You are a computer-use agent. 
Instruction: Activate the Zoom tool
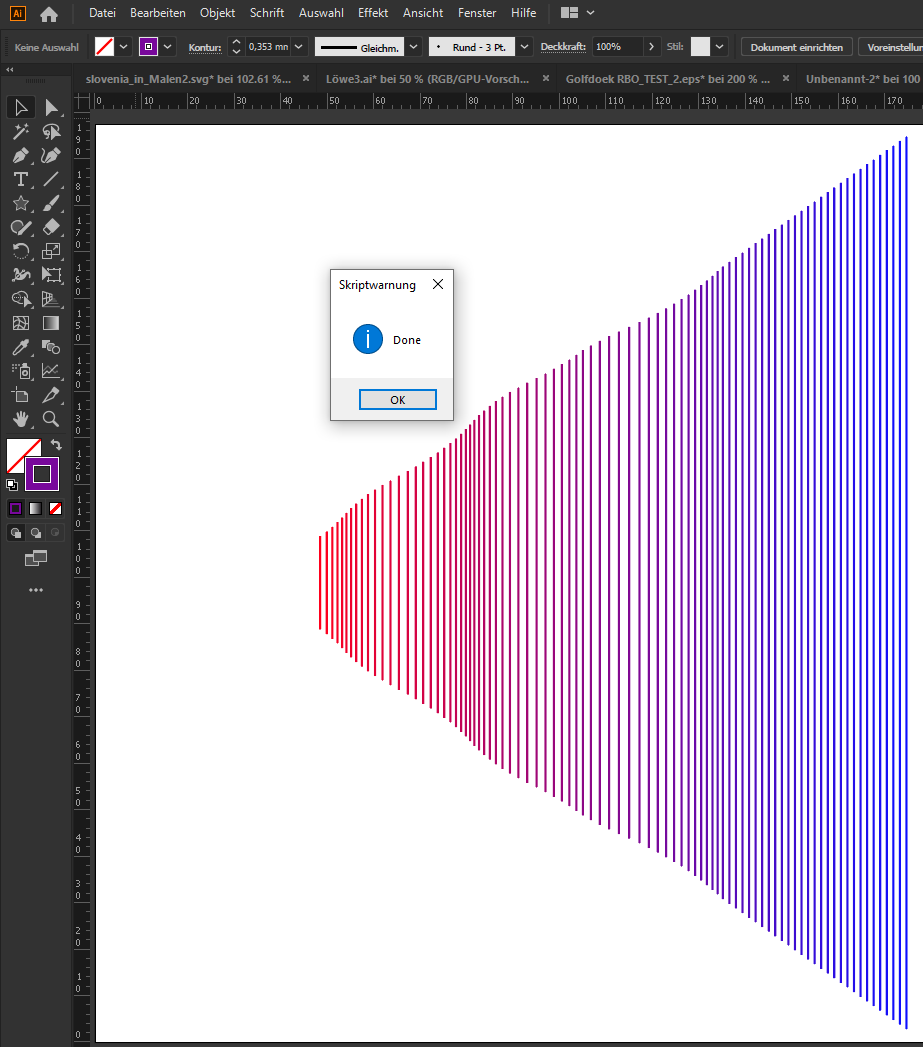click(50, 418)
